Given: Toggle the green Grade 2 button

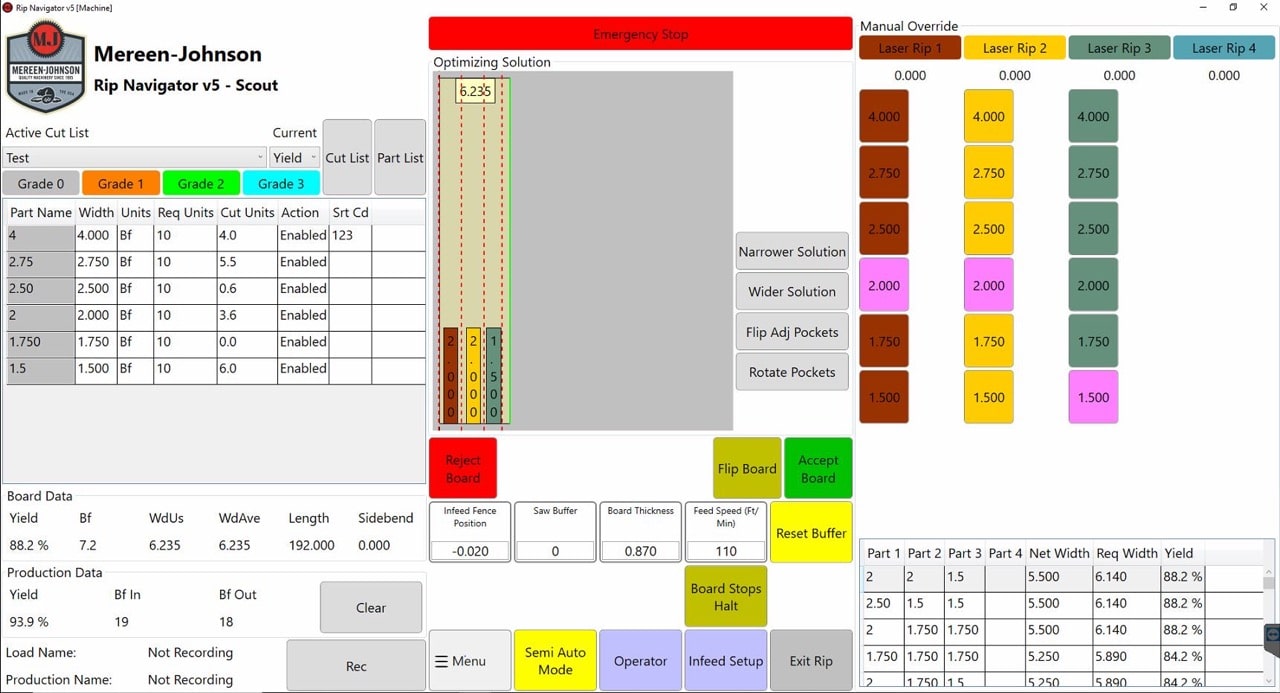Looking at the screenshot, I should coord(201,183).
